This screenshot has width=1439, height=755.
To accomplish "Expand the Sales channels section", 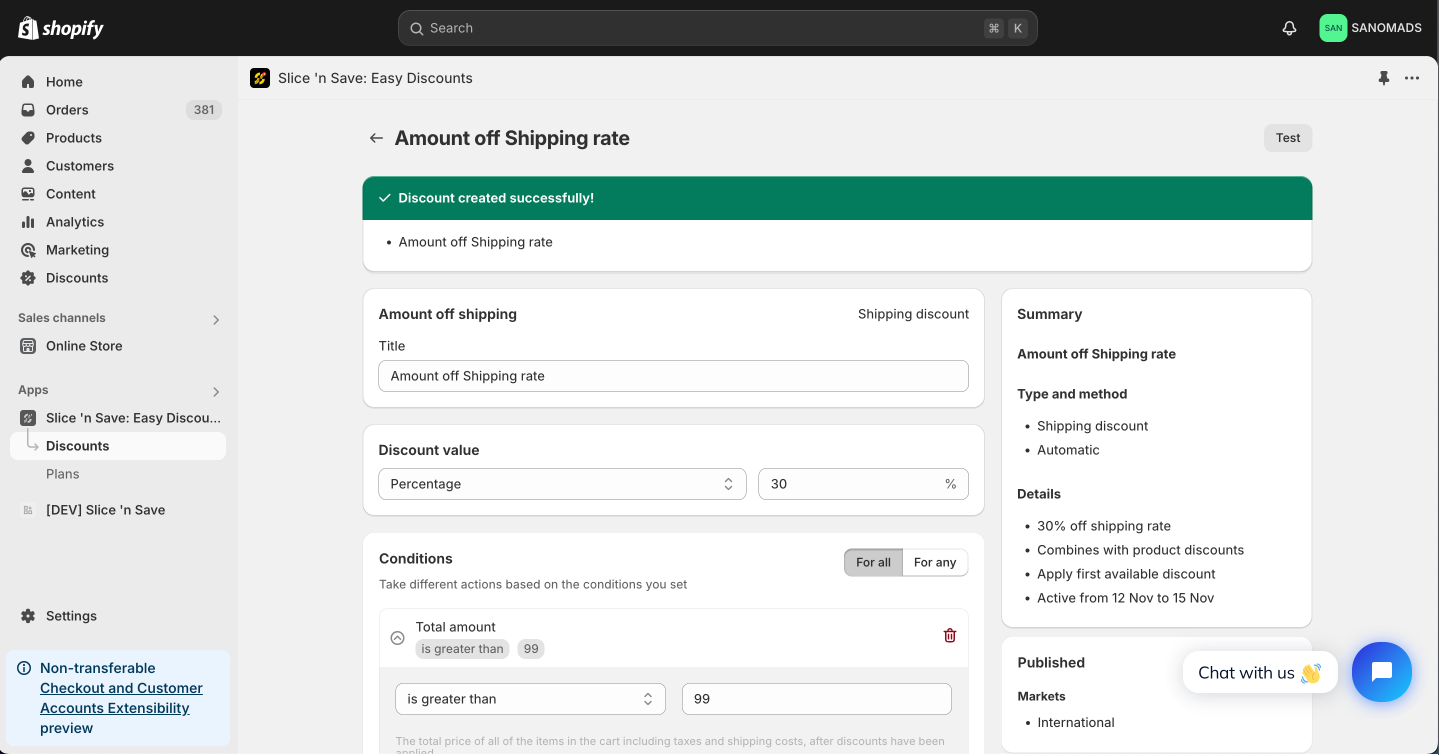I will [216, 320].
